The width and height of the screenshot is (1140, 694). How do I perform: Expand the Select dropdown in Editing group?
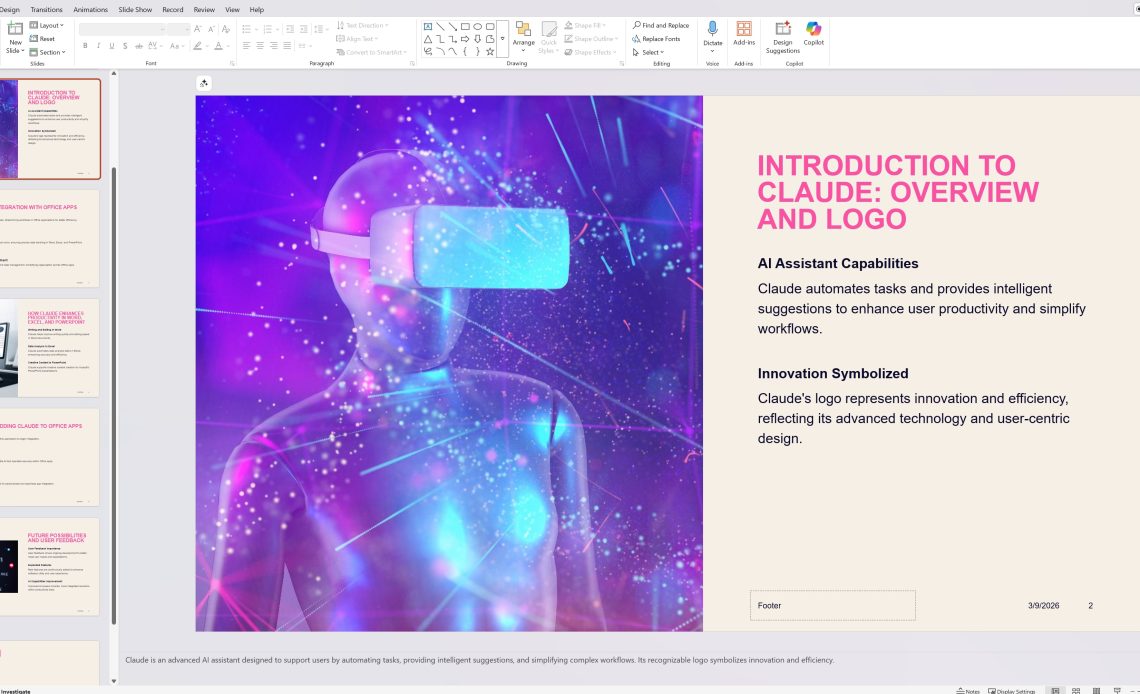[x=649, y=52]
